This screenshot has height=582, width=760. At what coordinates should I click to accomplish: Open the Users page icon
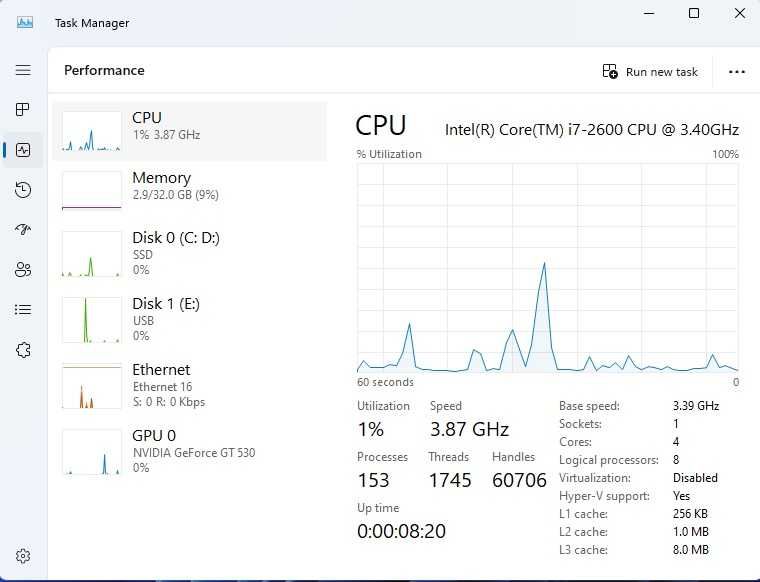[x=23, y=270]
